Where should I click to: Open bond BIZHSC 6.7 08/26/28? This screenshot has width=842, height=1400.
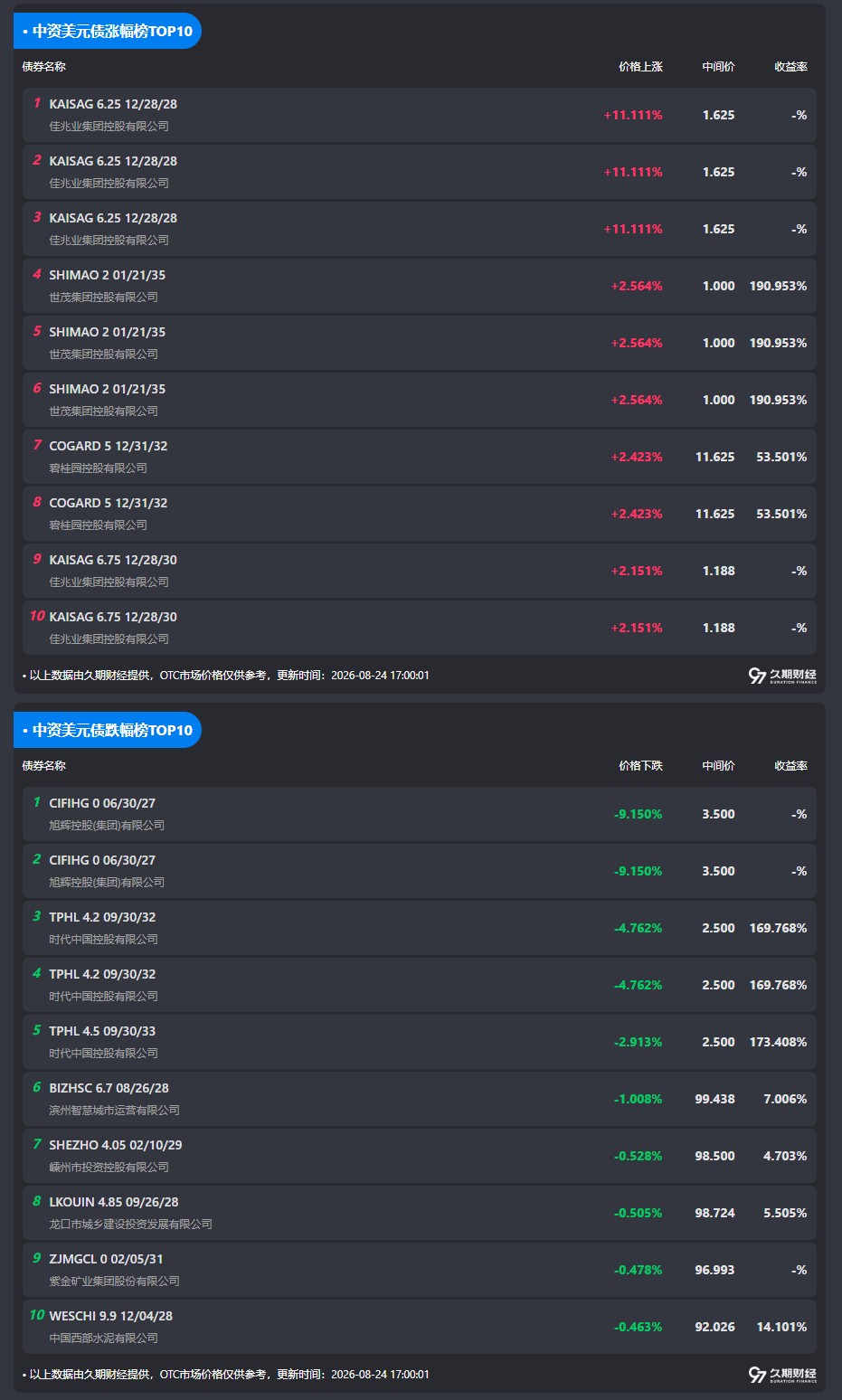(420, 1099)
